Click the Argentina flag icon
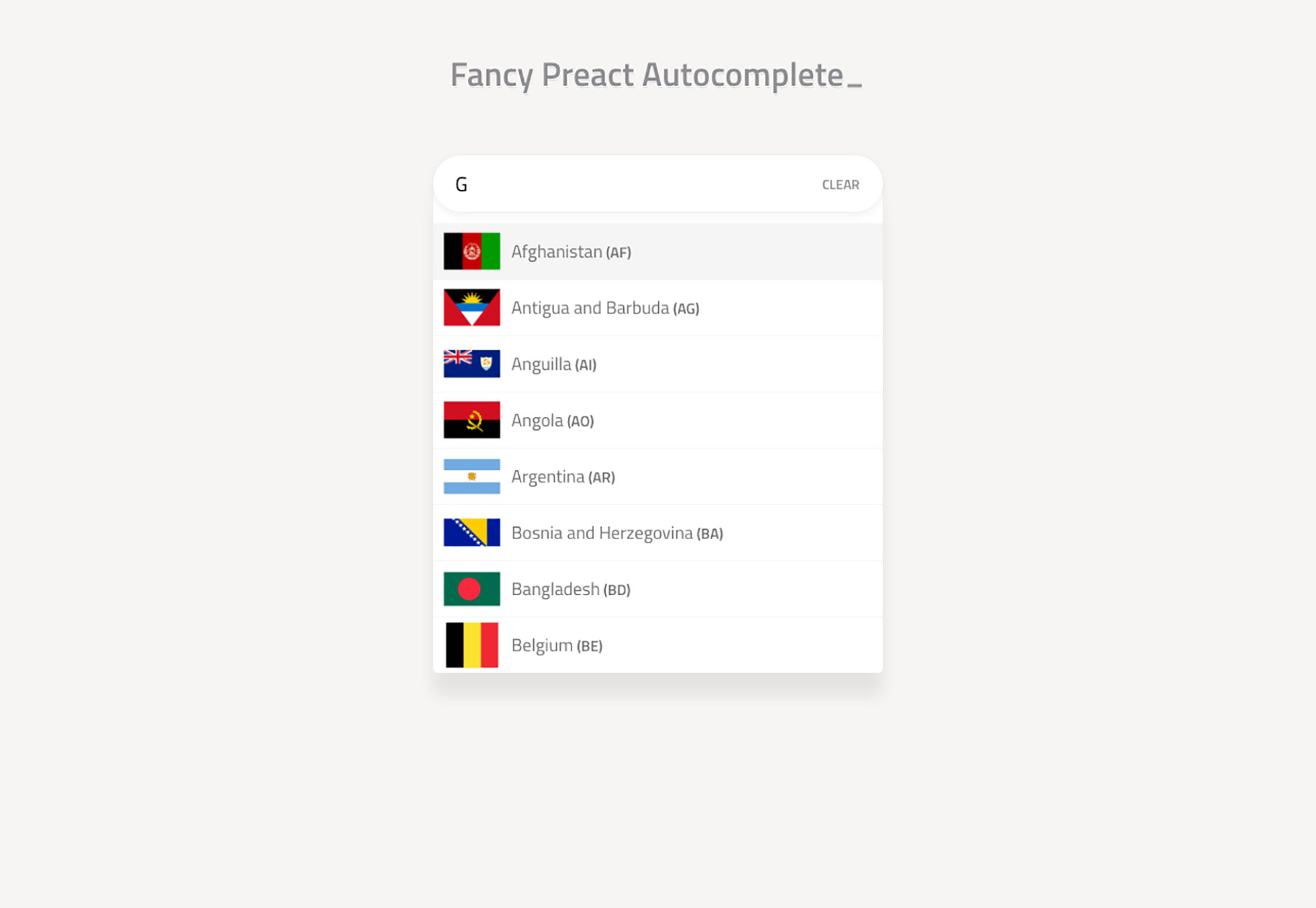Viewport: 1316px width, 908px height. (x=472, y=476)
